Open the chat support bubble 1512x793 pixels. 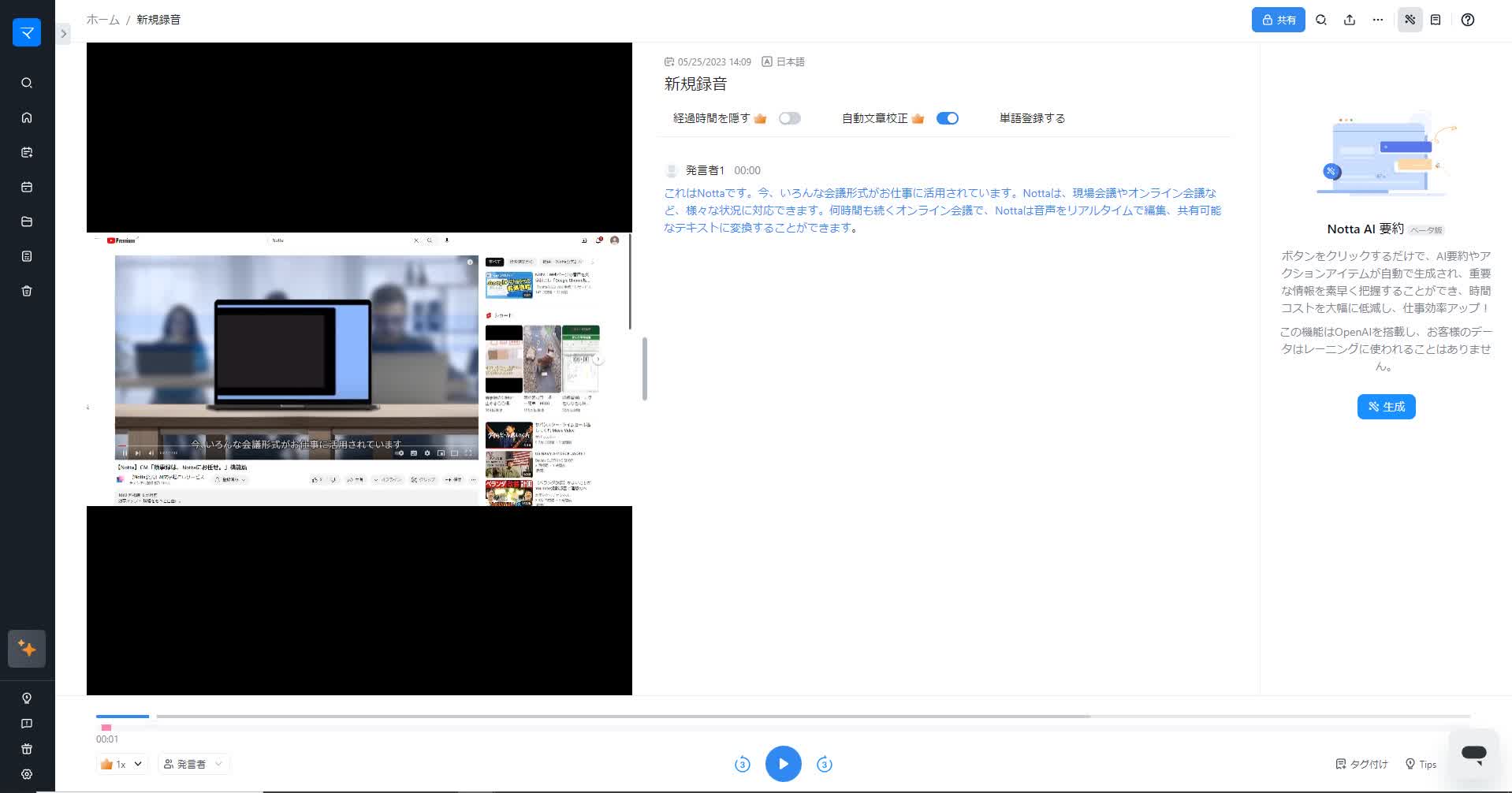(1473, 753)
